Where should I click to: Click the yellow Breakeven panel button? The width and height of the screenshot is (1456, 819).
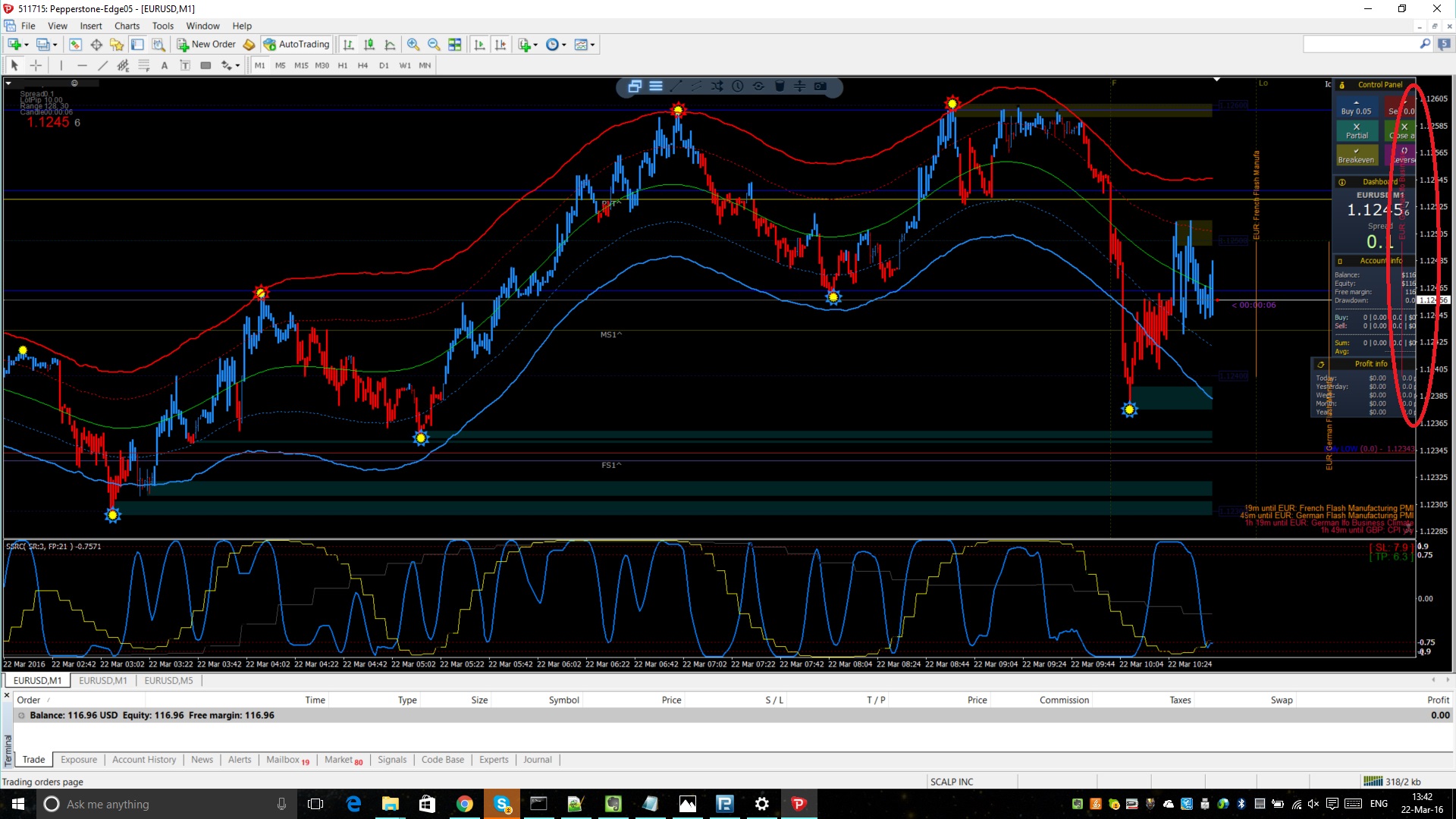(x=1356, y=155)
